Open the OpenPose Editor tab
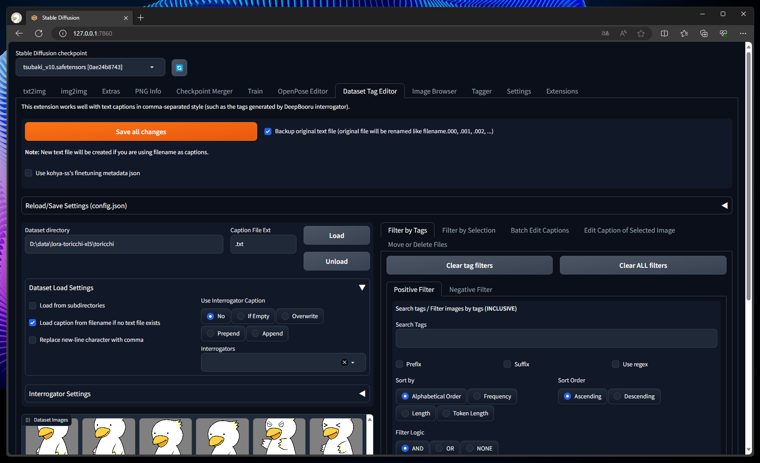Viewport: 760px width, 463px height. click(302, 91)
